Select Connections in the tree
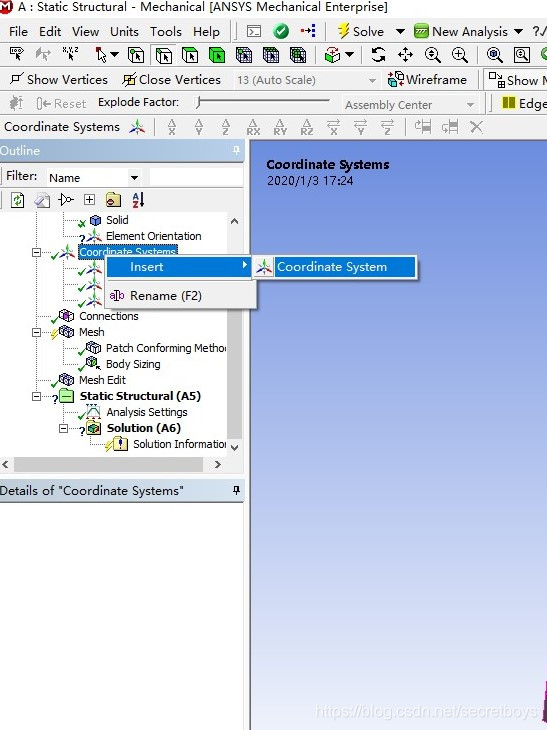The width and height of the screenshot is (547, 730). pos(108,316)
